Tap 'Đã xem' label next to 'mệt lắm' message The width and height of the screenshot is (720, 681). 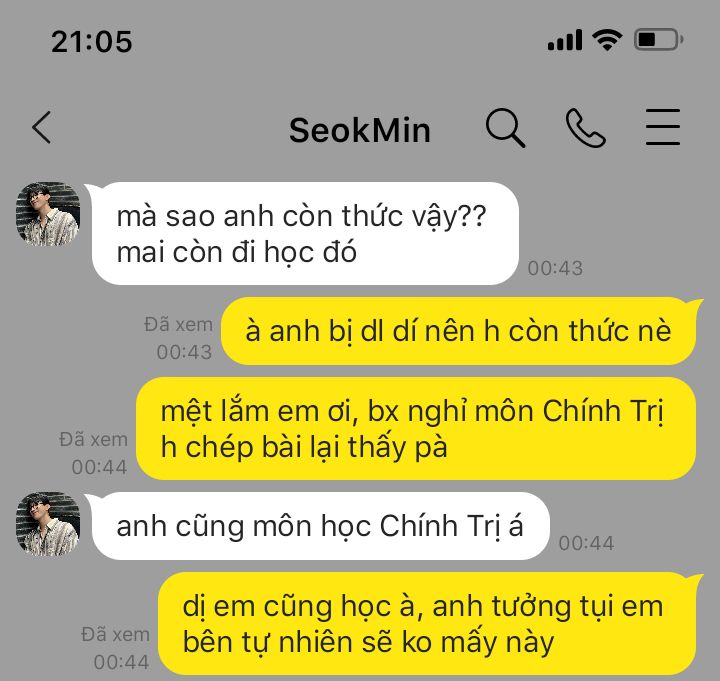pyautogui.click(x=93, y=439)
